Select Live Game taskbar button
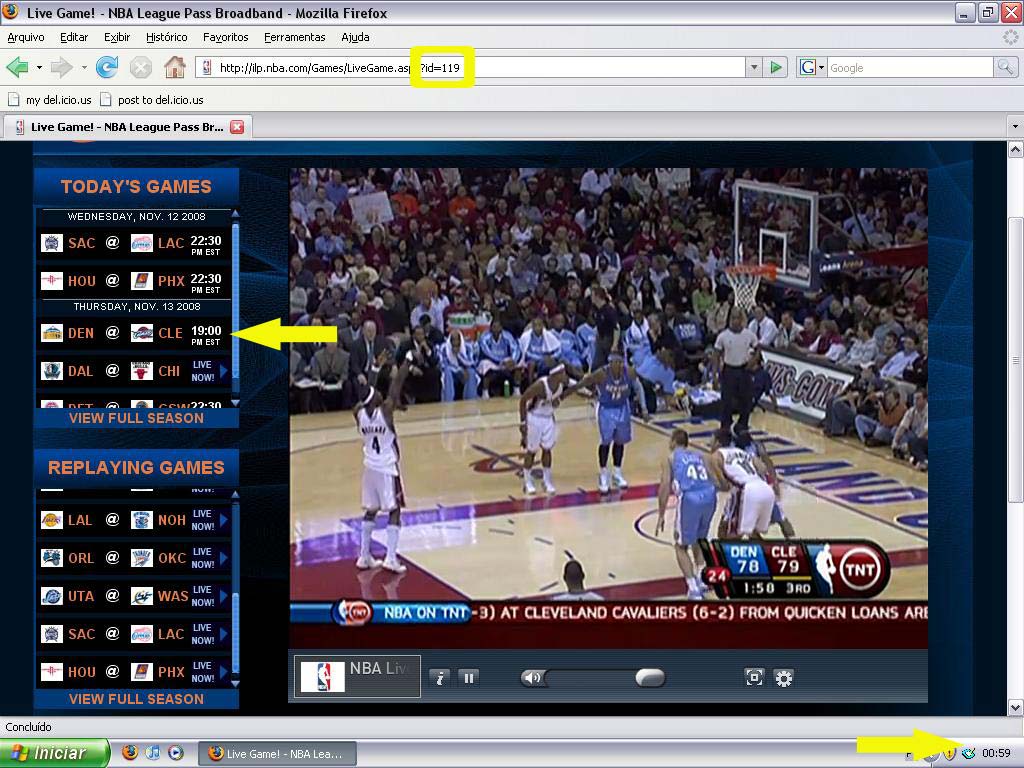Viewport: 1024px width, 768px height. (277, 754)
